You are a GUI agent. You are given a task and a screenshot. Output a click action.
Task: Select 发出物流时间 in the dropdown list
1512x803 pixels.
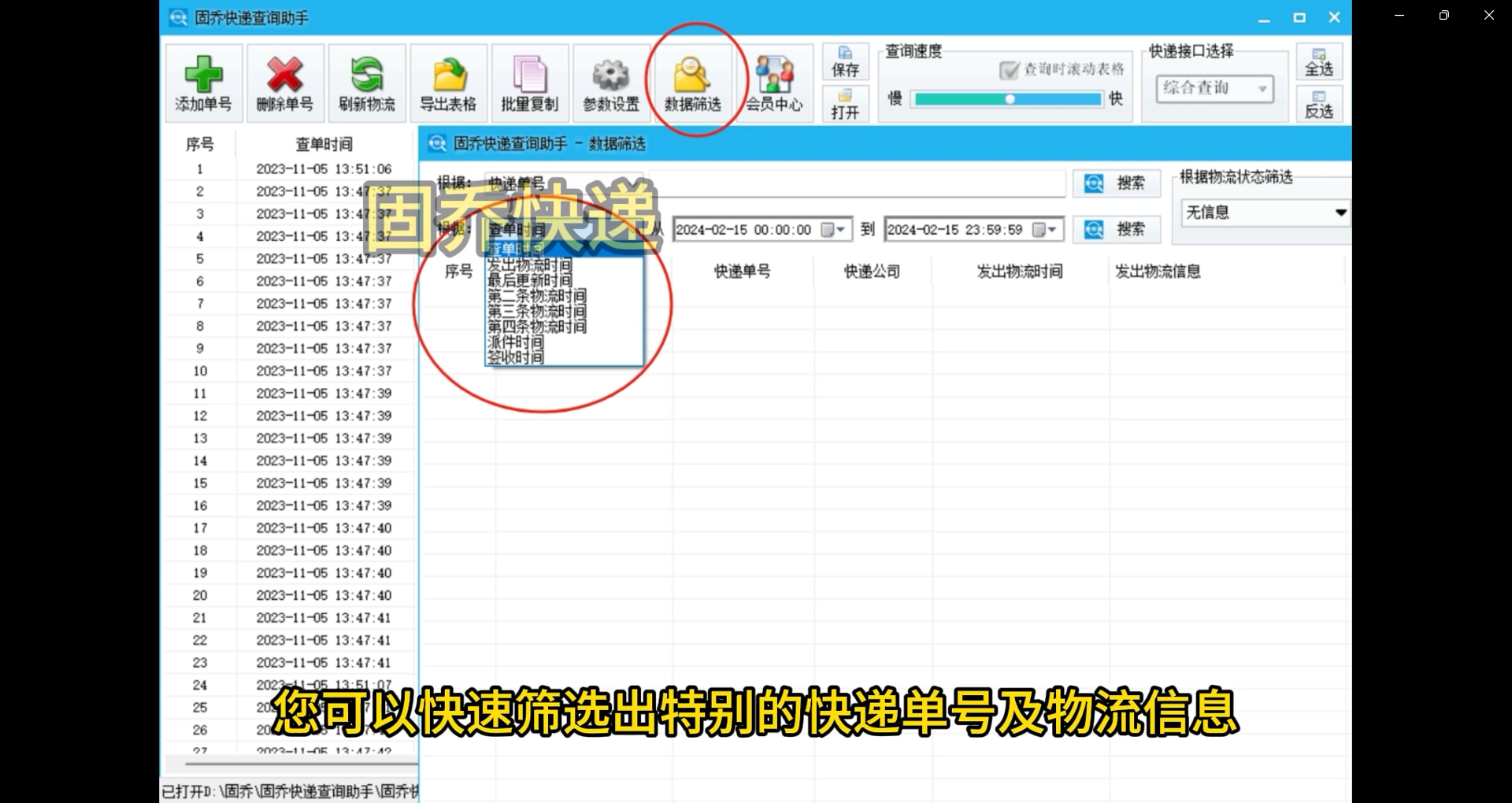pos(529,265)
